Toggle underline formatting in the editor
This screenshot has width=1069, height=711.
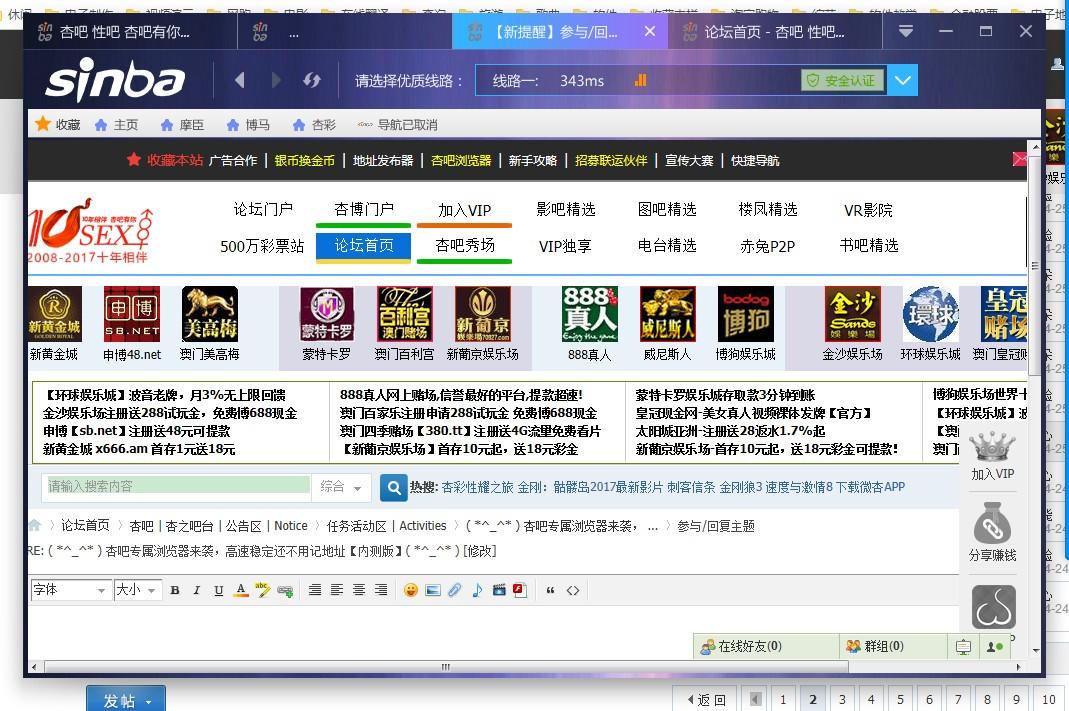(x=218, y=590)
